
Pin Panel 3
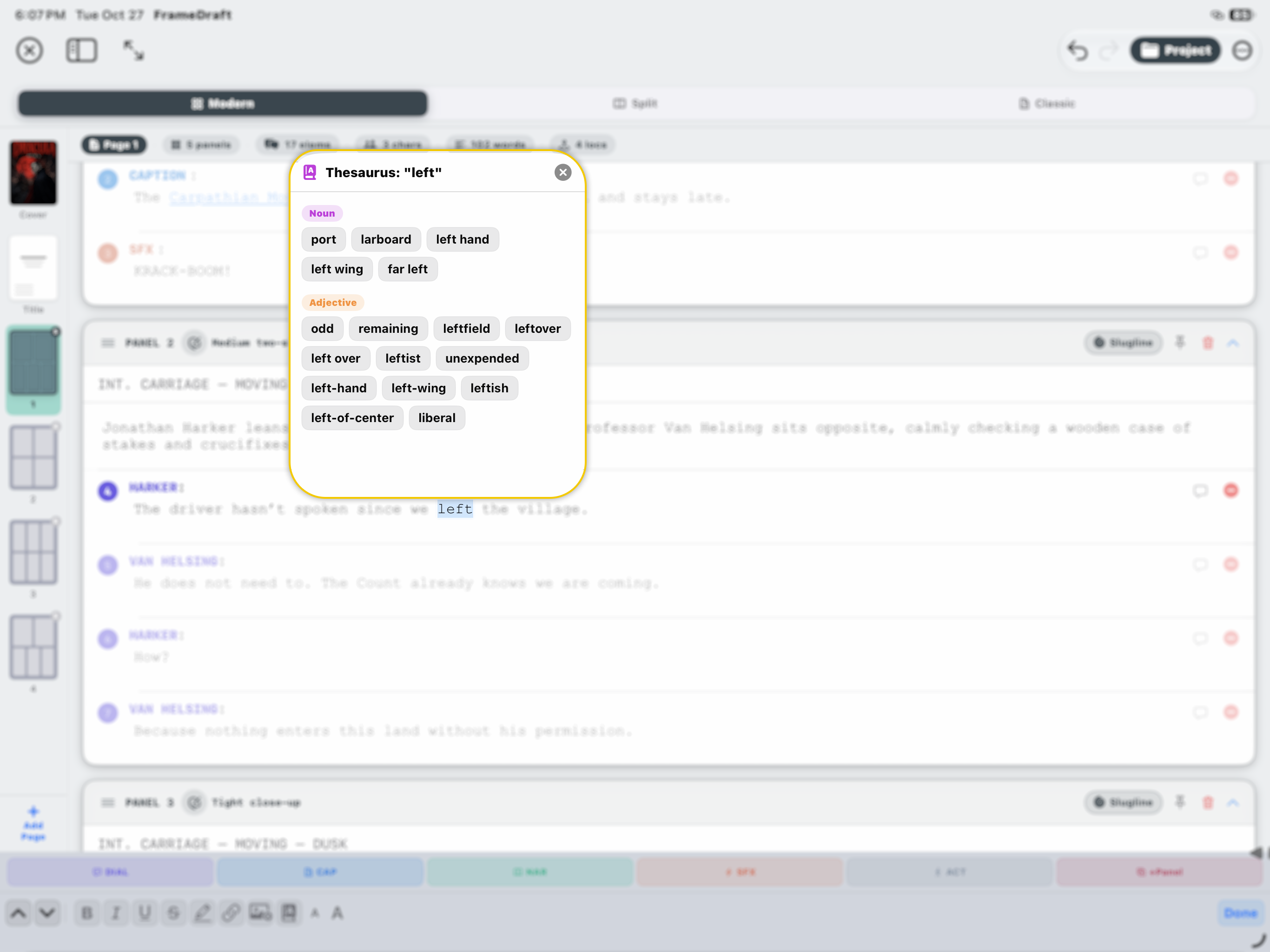click(1180, 802)
